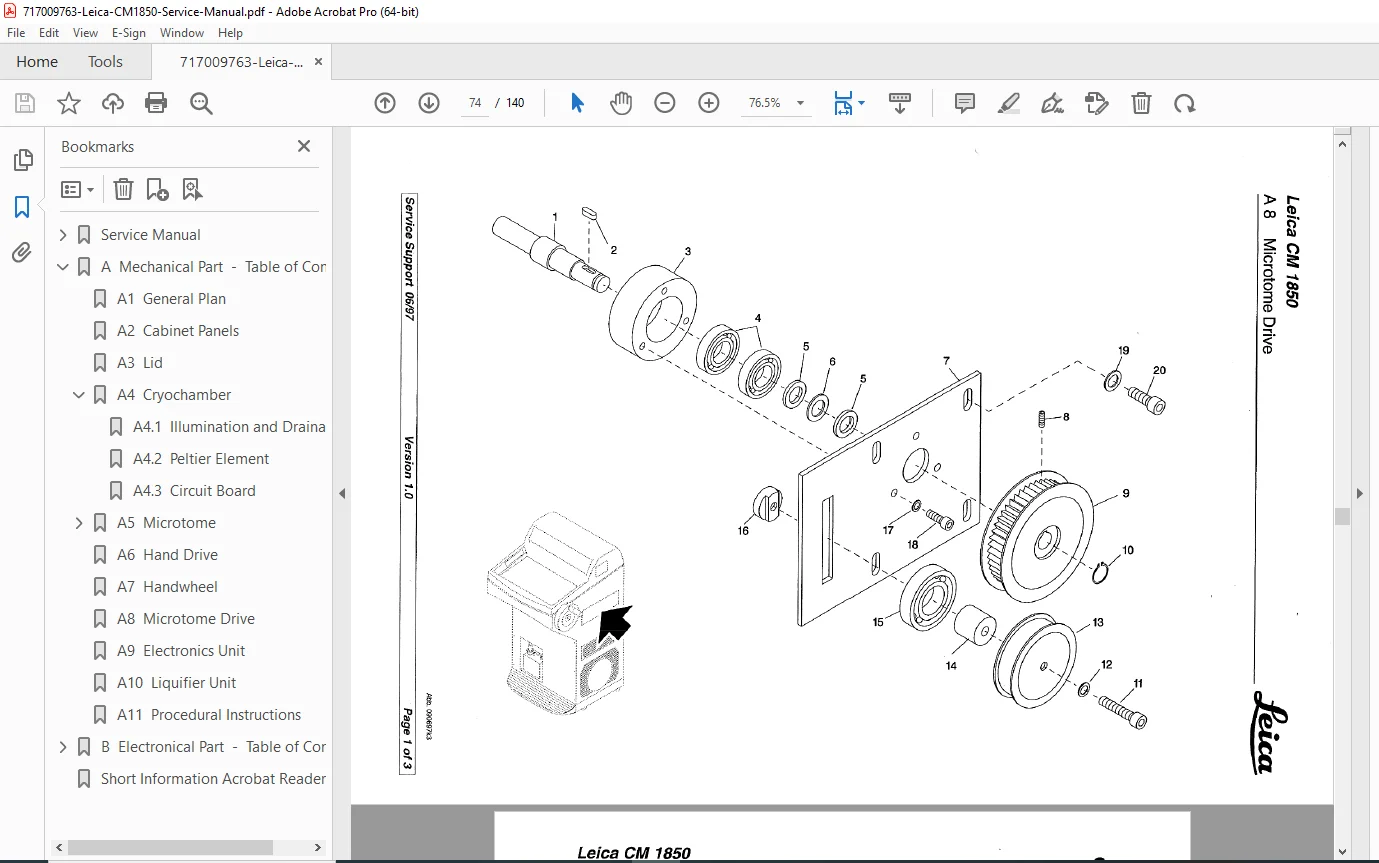The height and width of the screenshot is (863, 1379).
Task: Switch to the Tools tab
Action: [105, 62]
